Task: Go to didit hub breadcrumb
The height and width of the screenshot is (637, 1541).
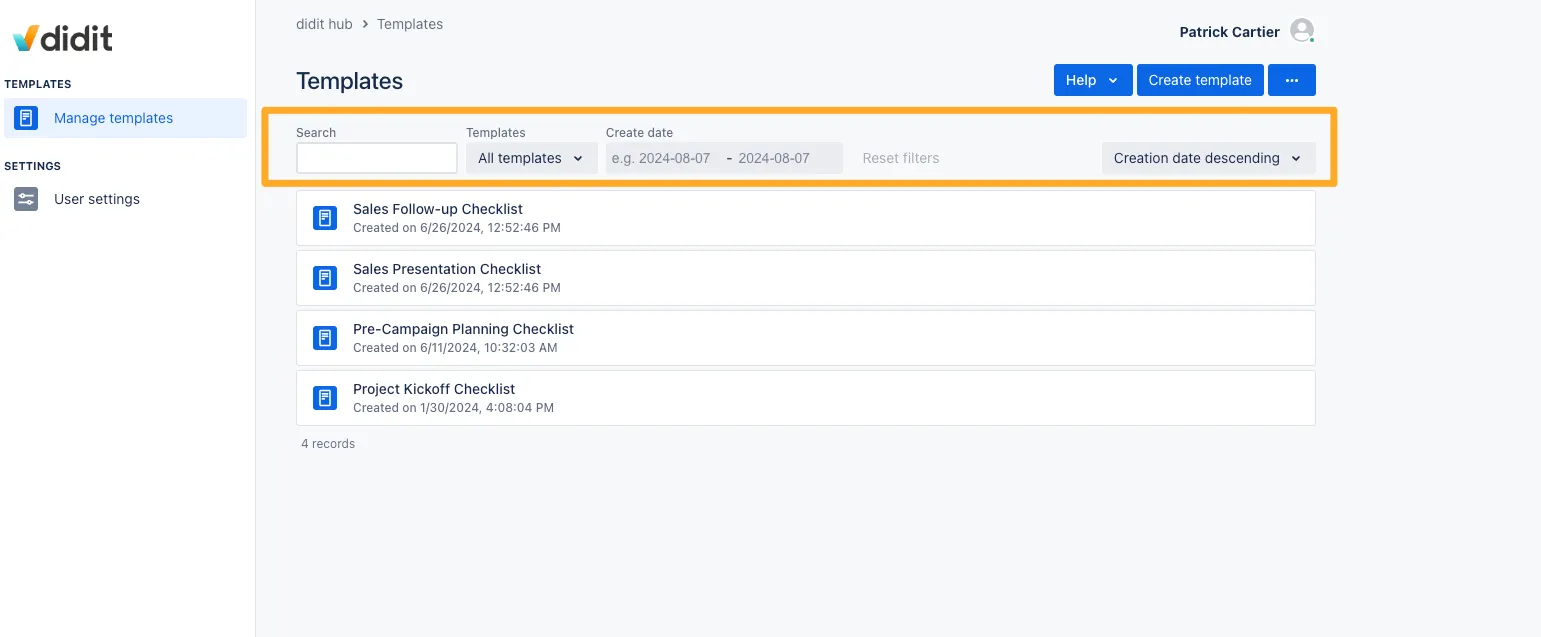Action: tap(324, 24)
